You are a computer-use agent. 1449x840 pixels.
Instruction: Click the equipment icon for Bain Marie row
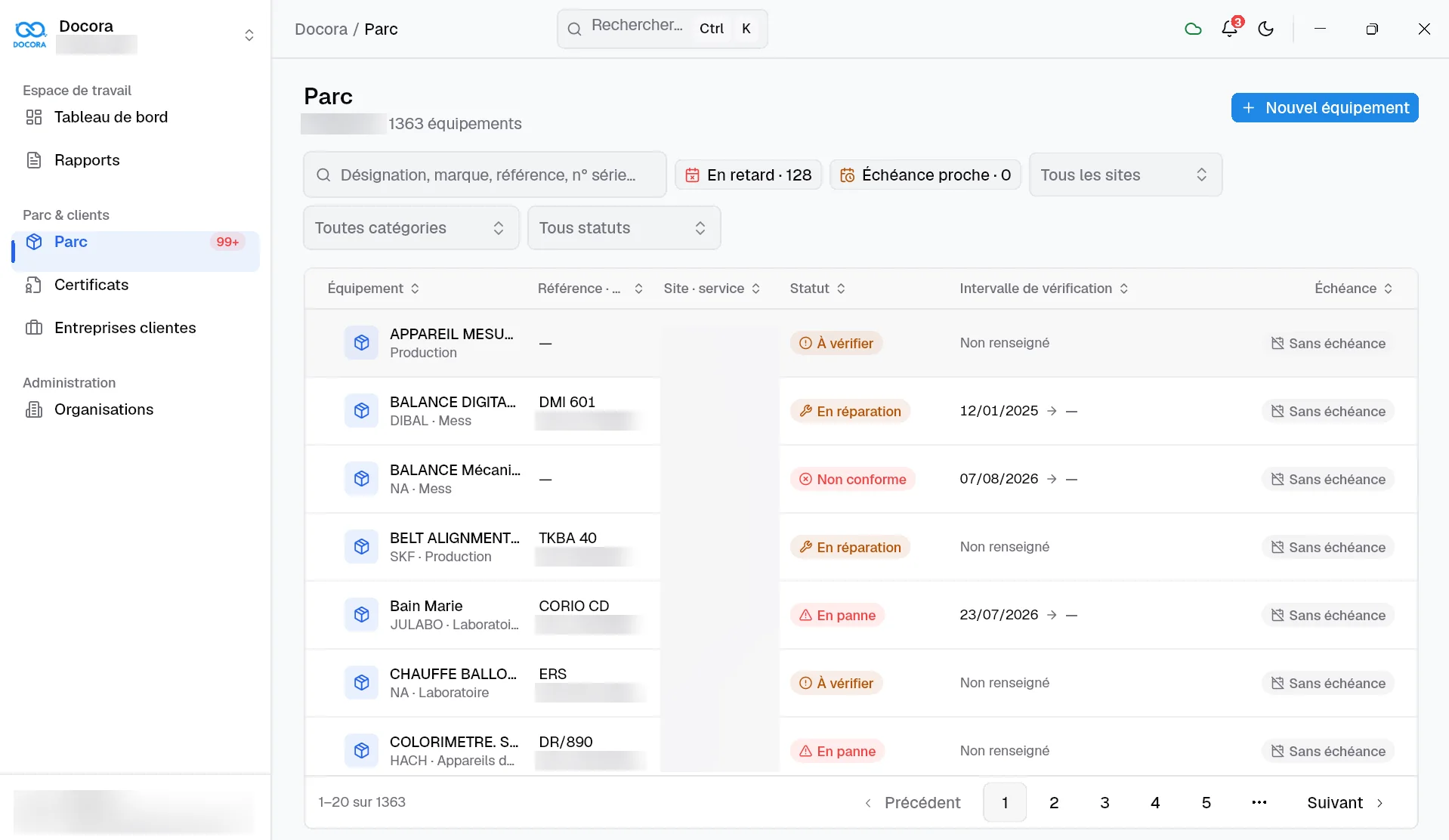click(x=361, y=615)
